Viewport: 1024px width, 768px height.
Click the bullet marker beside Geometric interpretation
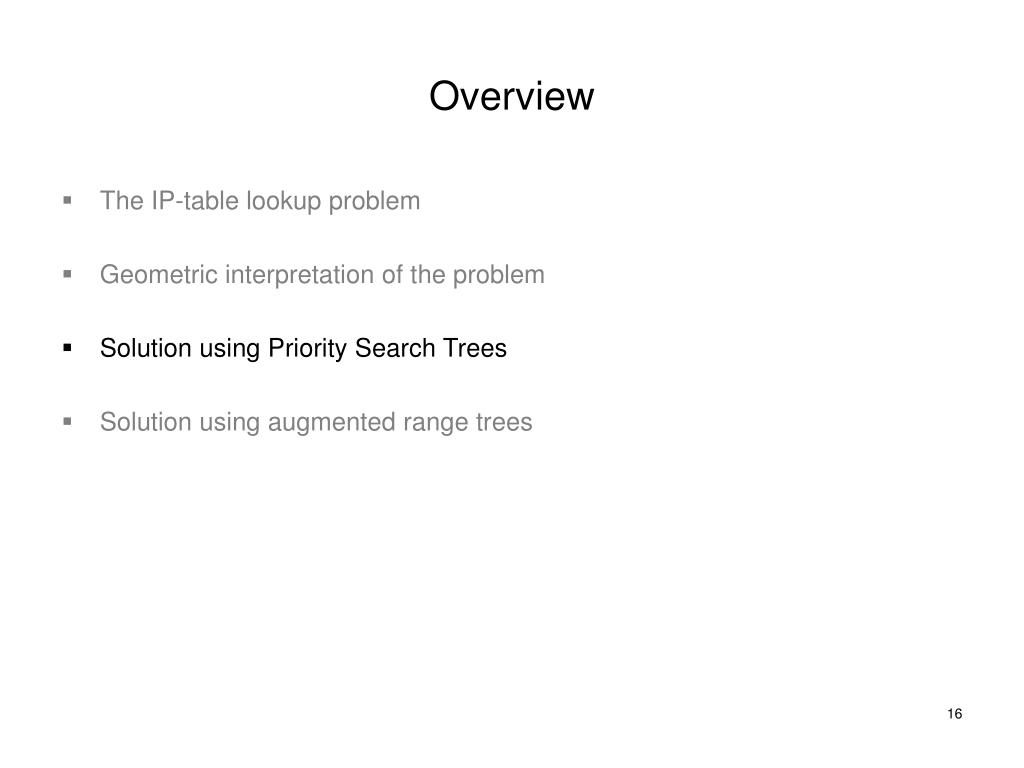pyautogui.click(x=67, y=274)
